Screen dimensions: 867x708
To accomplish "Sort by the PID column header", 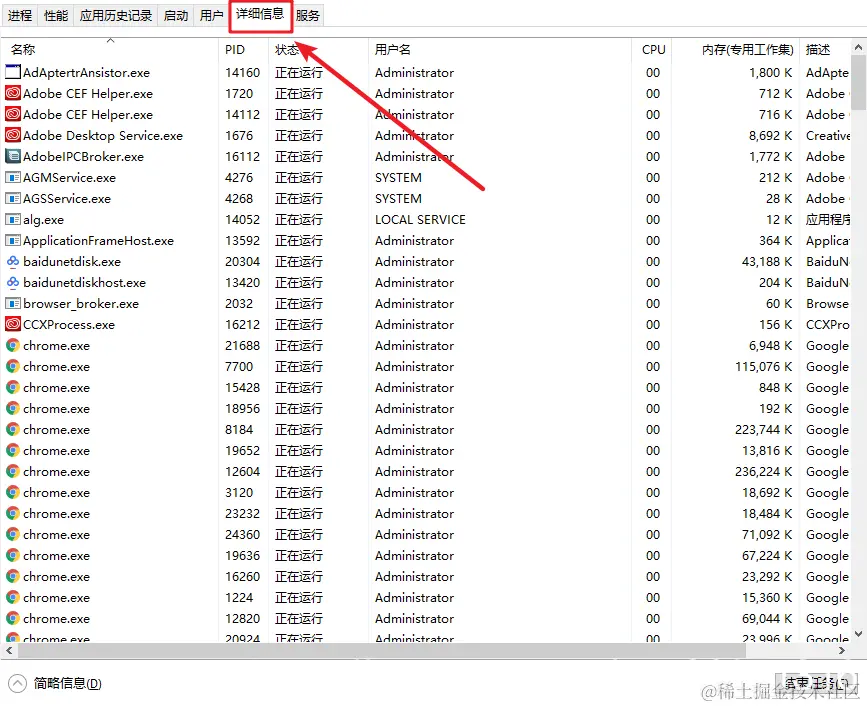I will click(243, 50).
